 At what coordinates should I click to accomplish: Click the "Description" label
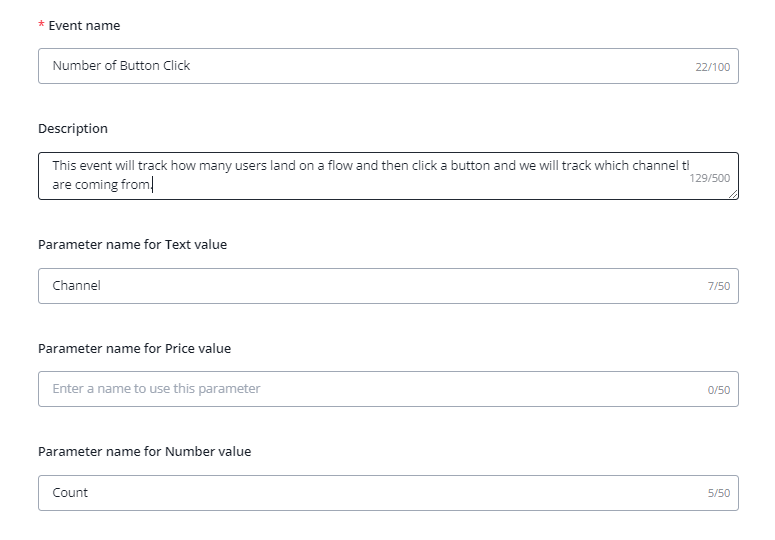[73, 129]
